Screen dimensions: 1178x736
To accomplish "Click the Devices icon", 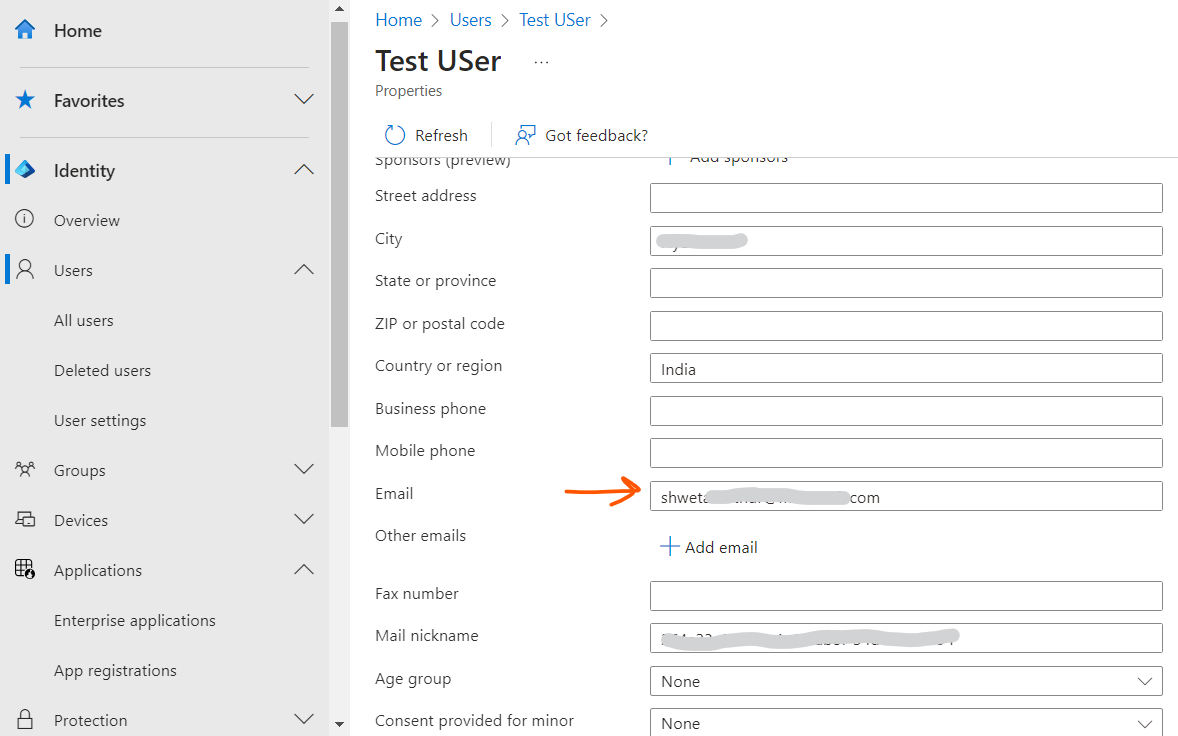I will [25, 519].
